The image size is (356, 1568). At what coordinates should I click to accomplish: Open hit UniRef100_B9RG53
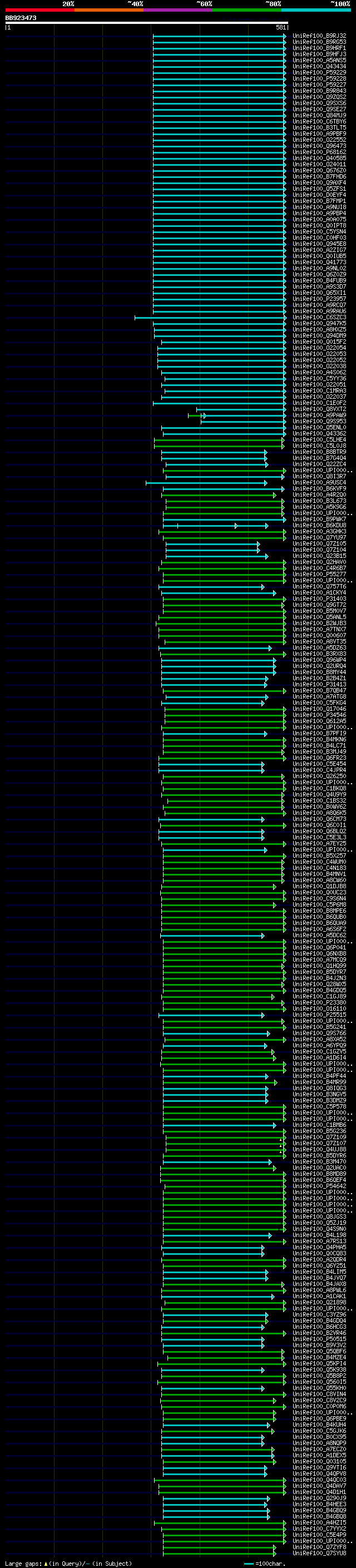(319, 42)
